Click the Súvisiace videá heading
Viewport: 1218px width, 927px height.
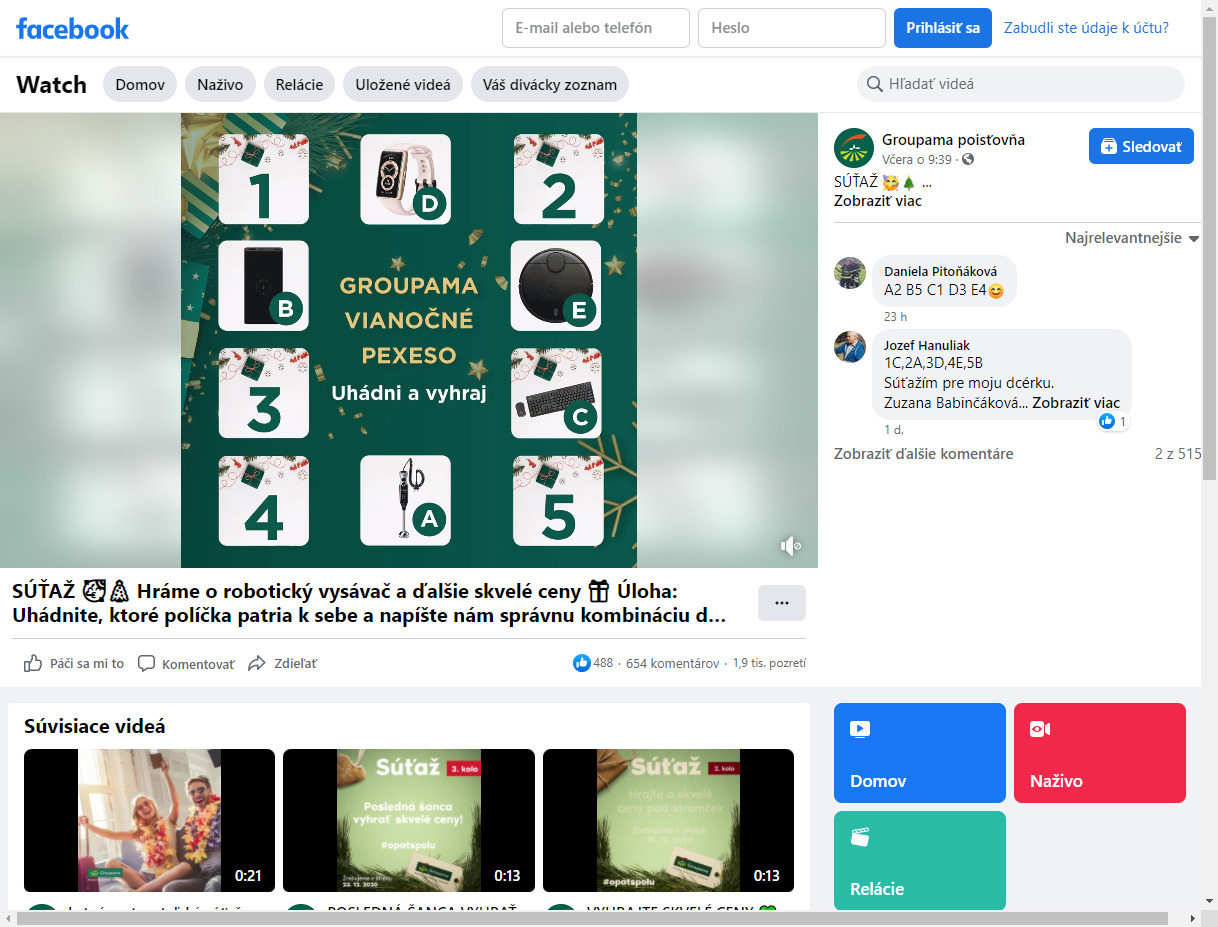tap(95, 727)
